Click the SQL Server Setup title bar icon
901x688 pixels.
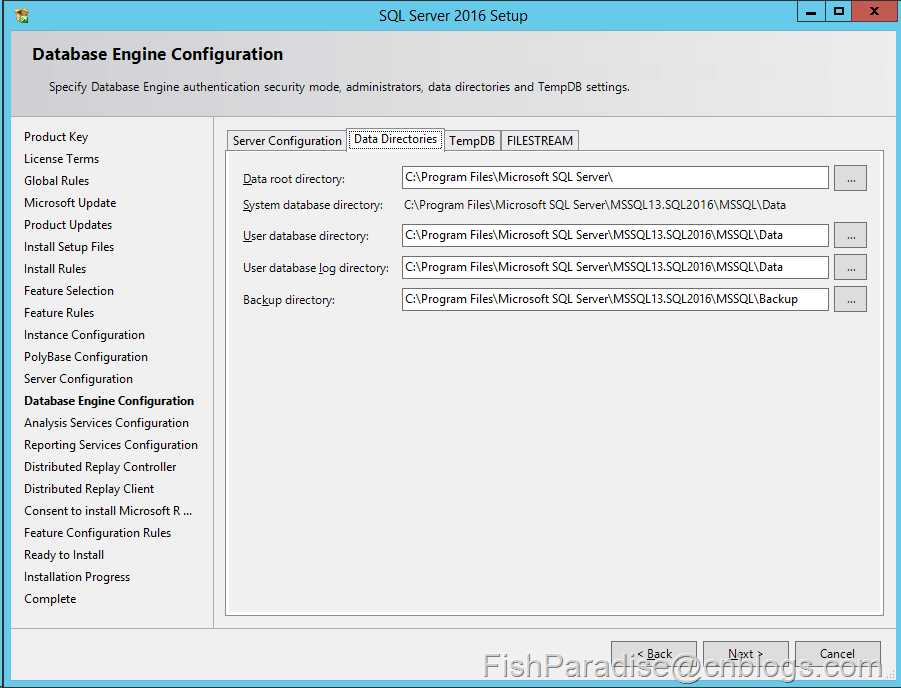click(22, 16)
